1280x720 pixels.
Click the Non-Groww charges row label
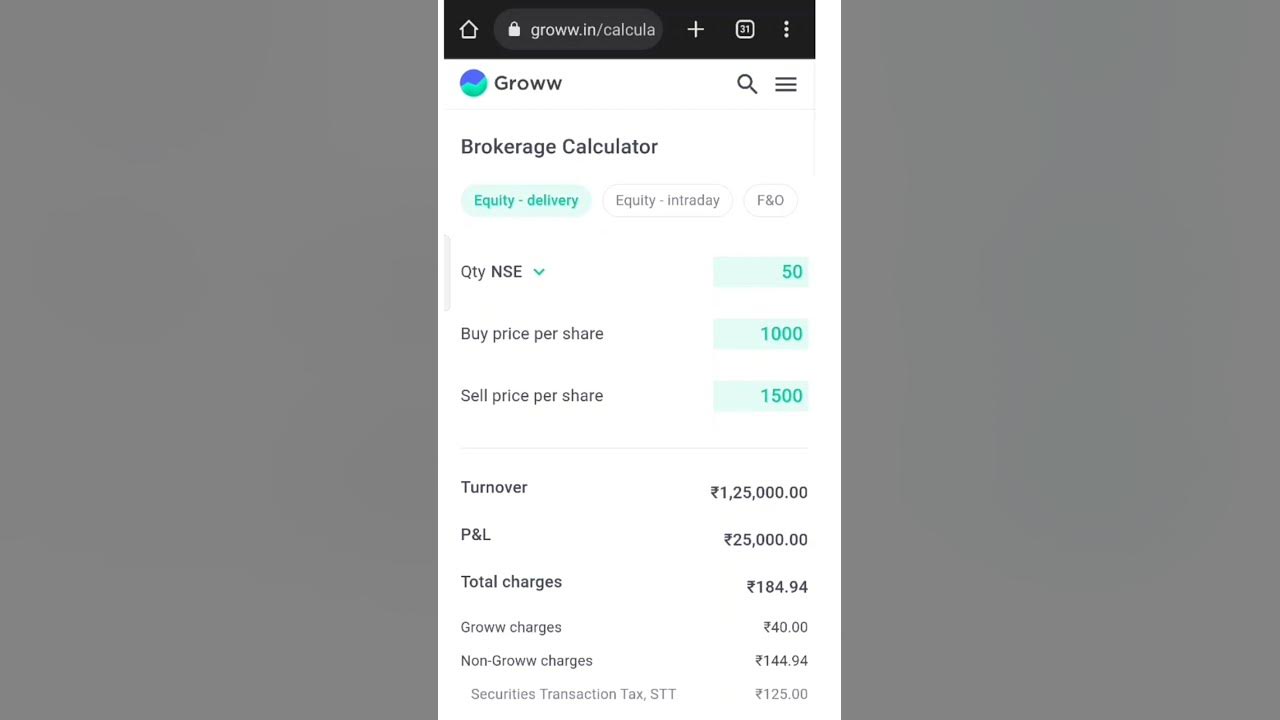(526, 661)
